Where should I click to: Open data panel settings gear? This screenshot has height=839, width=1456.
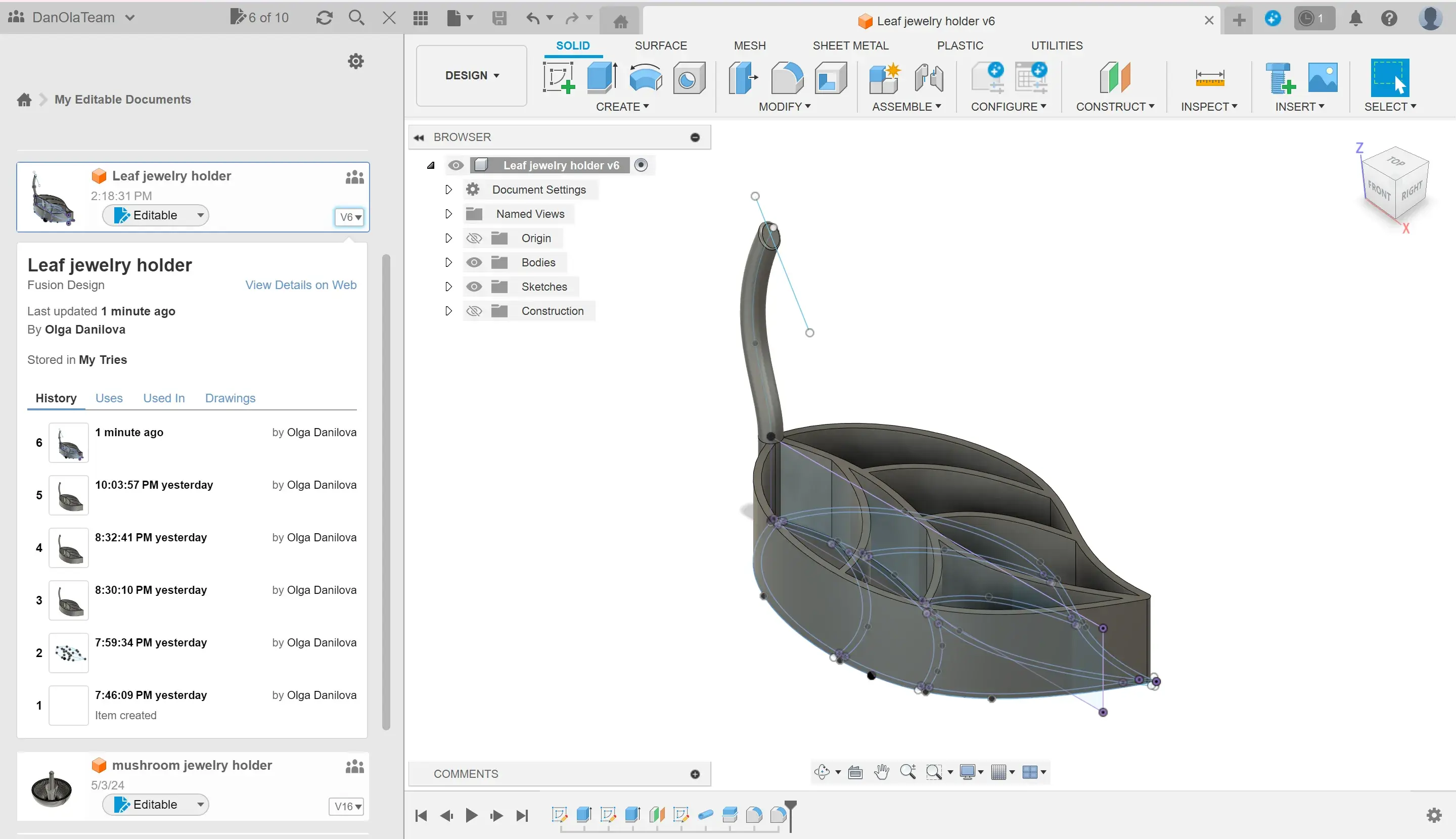click(x=356, y=61)
